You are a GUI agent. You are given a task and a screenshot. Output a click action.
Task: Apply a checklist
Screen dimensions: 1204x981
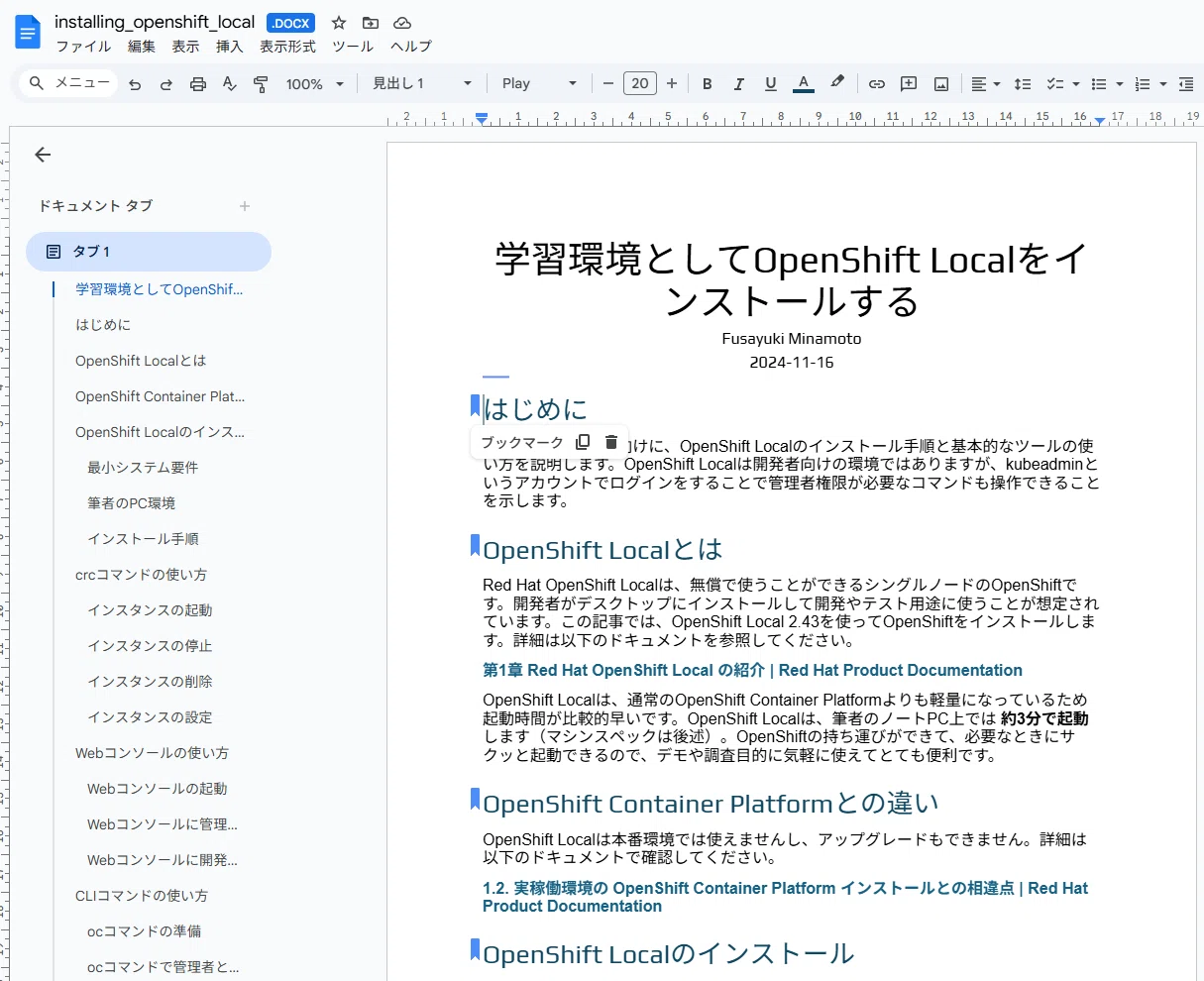[1055, 84]
